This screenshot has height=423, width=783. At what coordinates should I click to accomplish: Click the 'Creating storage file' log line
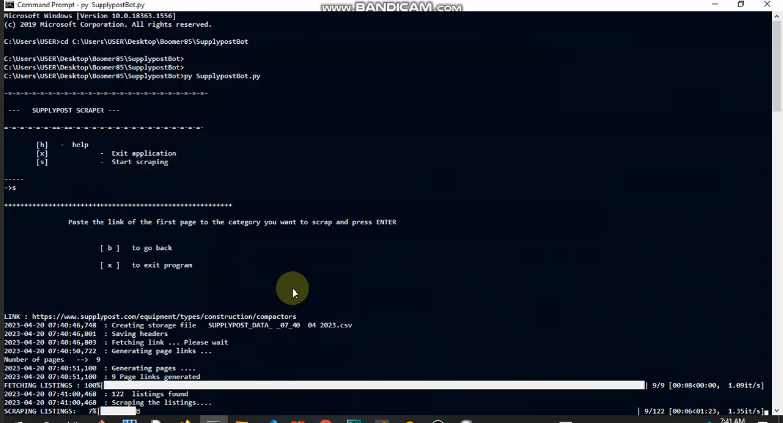178,325
